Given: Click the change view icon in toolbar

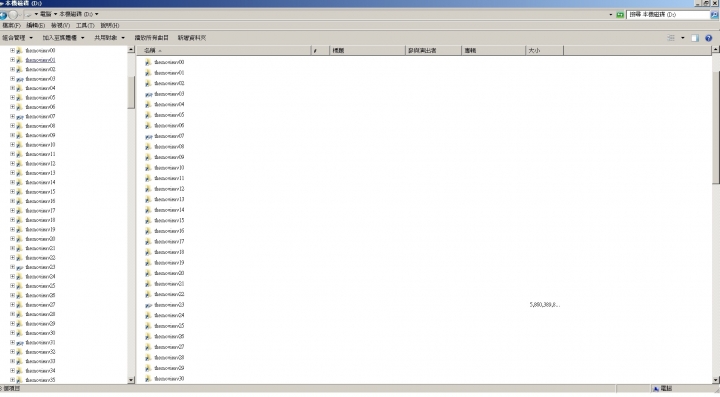Looking at the screenshot, I should 671,38.
